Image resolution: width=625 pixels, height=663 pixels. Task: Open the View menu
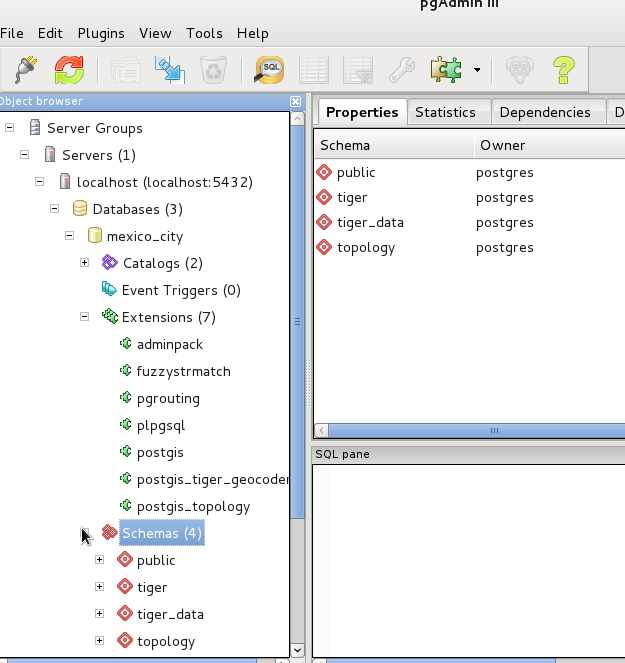click(x=155, y=33)
